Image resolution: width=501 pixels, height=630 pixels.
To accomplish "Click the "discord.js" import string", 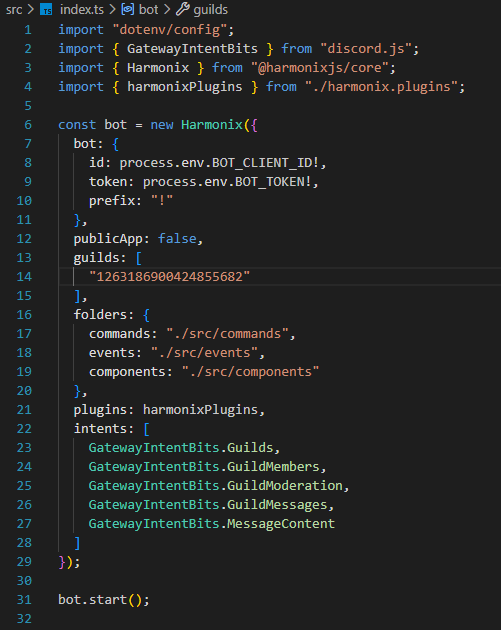I will [366, 49].
